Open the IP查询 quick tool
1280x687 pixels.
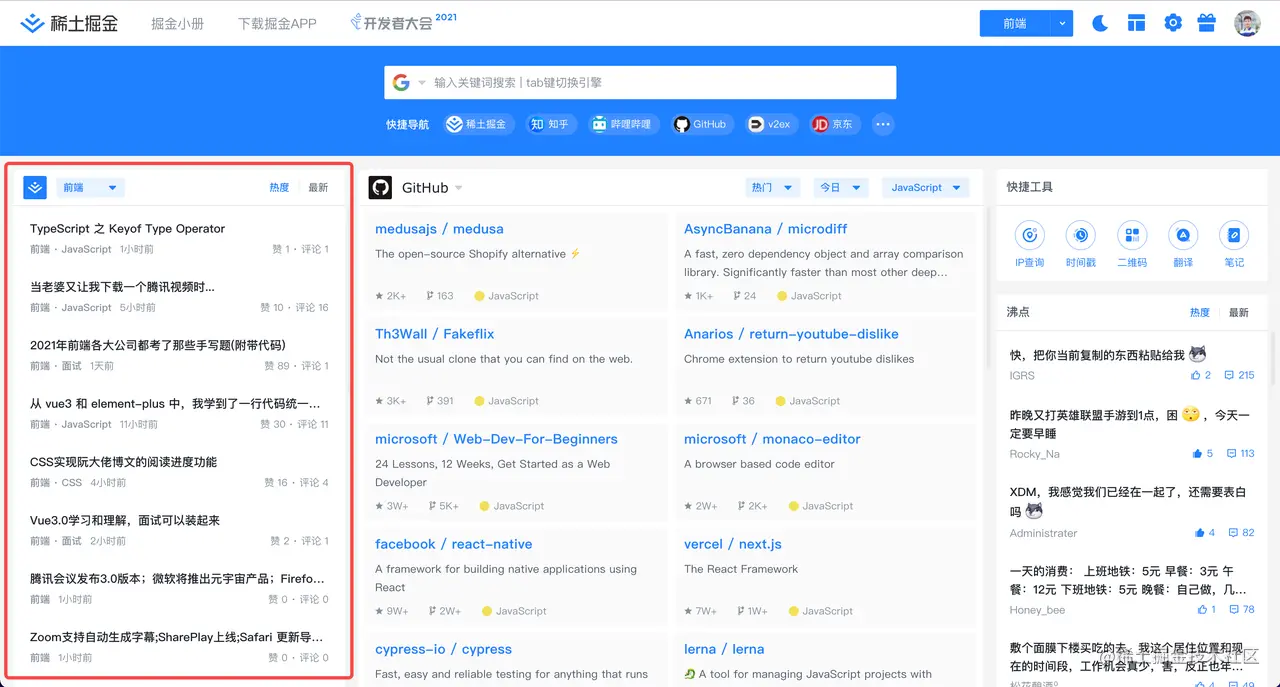pyautogui.click(x=1029, y=245)
